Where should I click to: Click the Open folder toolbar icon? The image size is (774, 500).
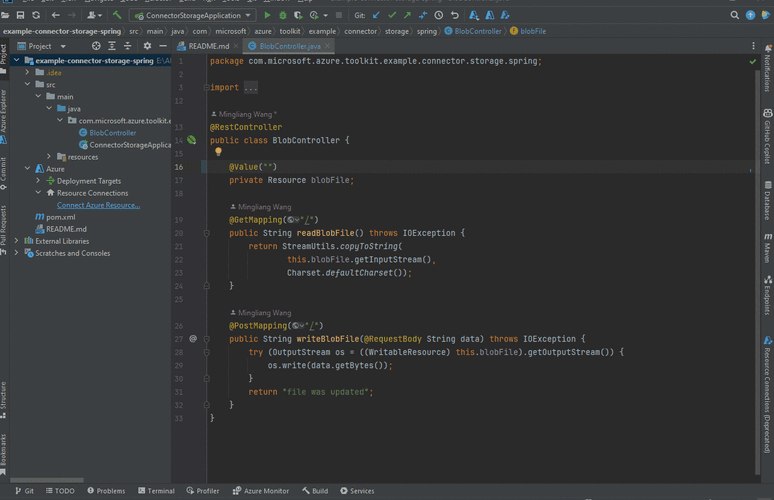(5, 15)
